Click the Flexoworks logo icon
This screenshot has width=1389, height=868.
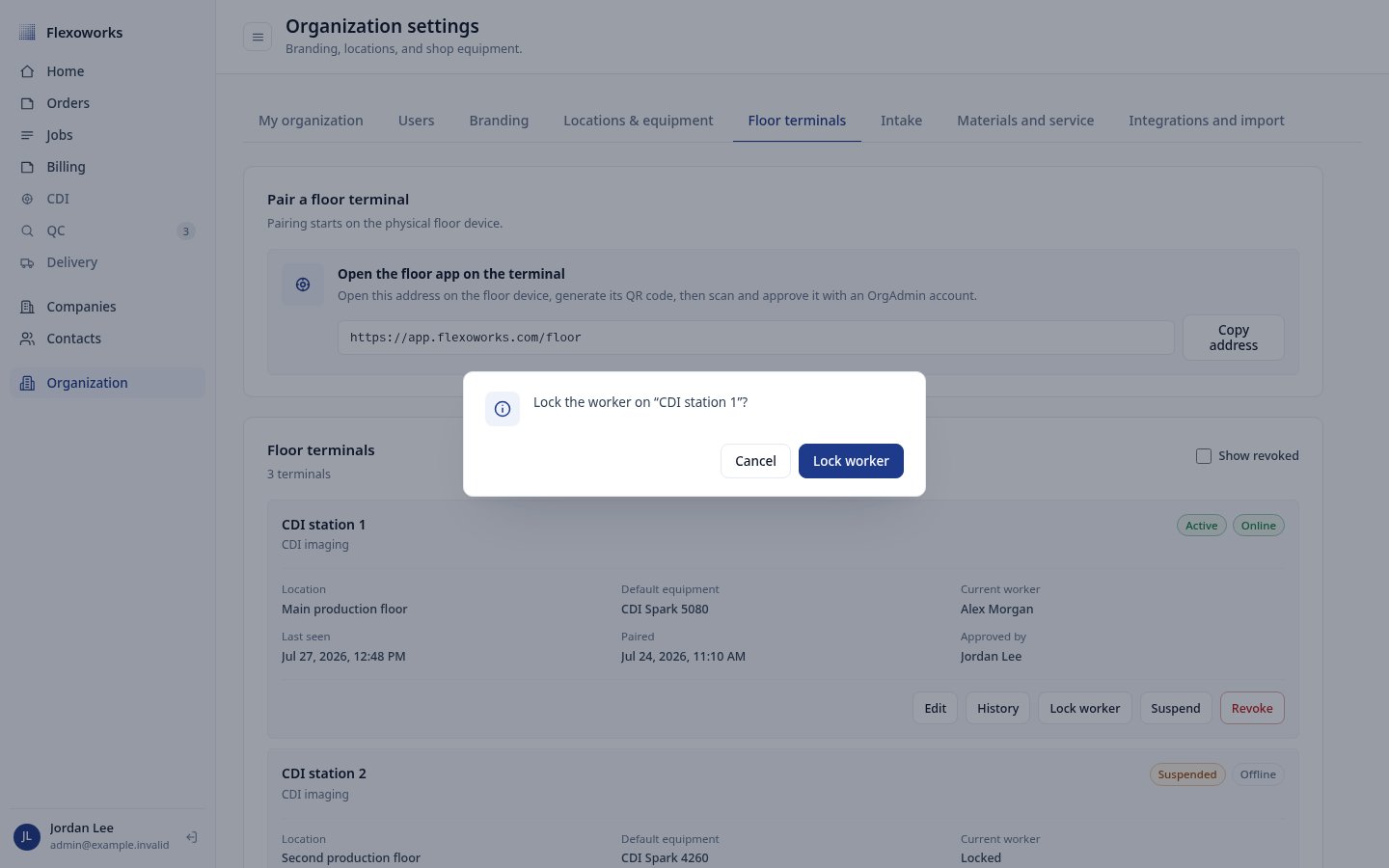(27, 32)
